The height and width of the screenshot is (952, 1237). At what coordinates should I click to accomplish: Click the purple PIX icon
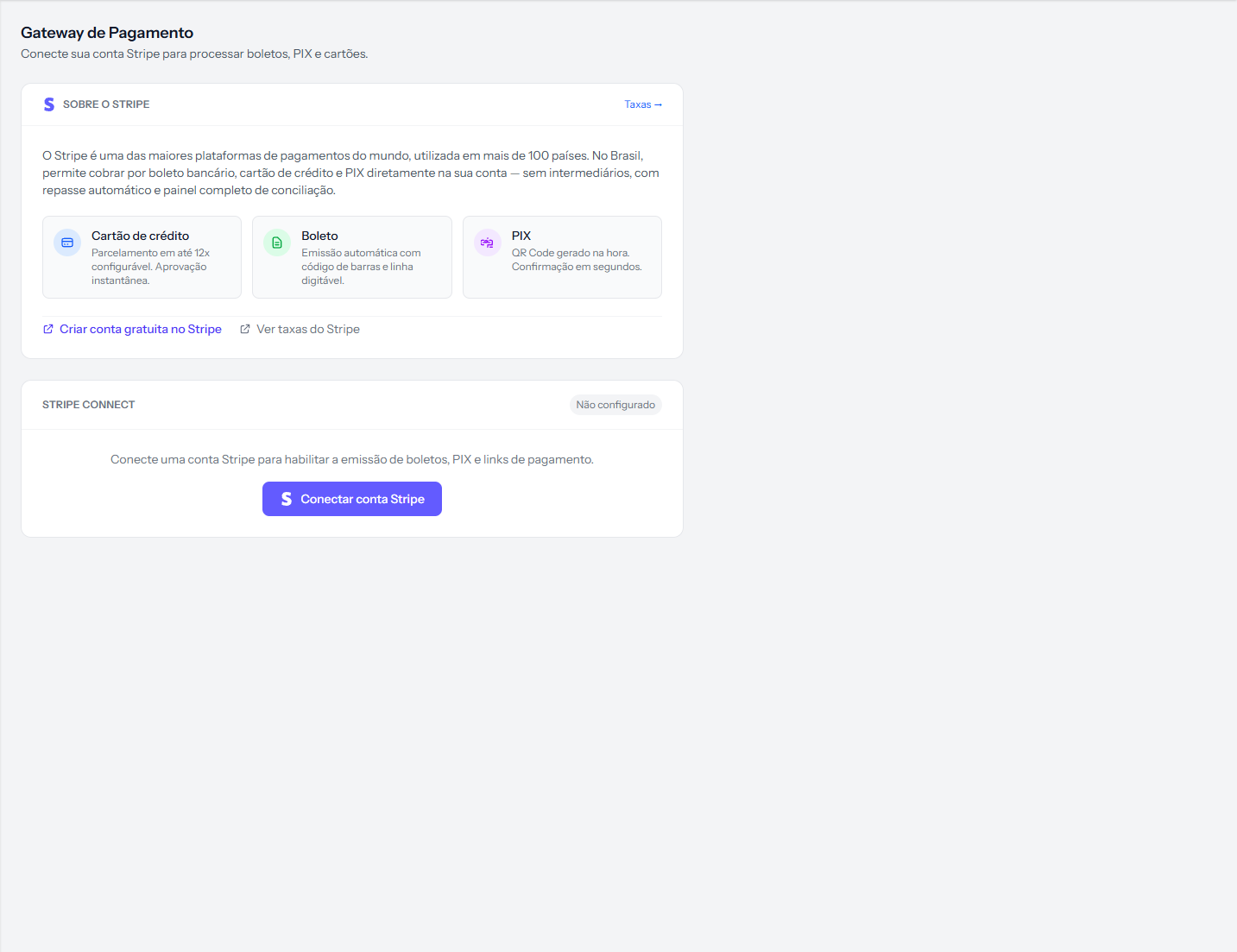coord(487,243)
